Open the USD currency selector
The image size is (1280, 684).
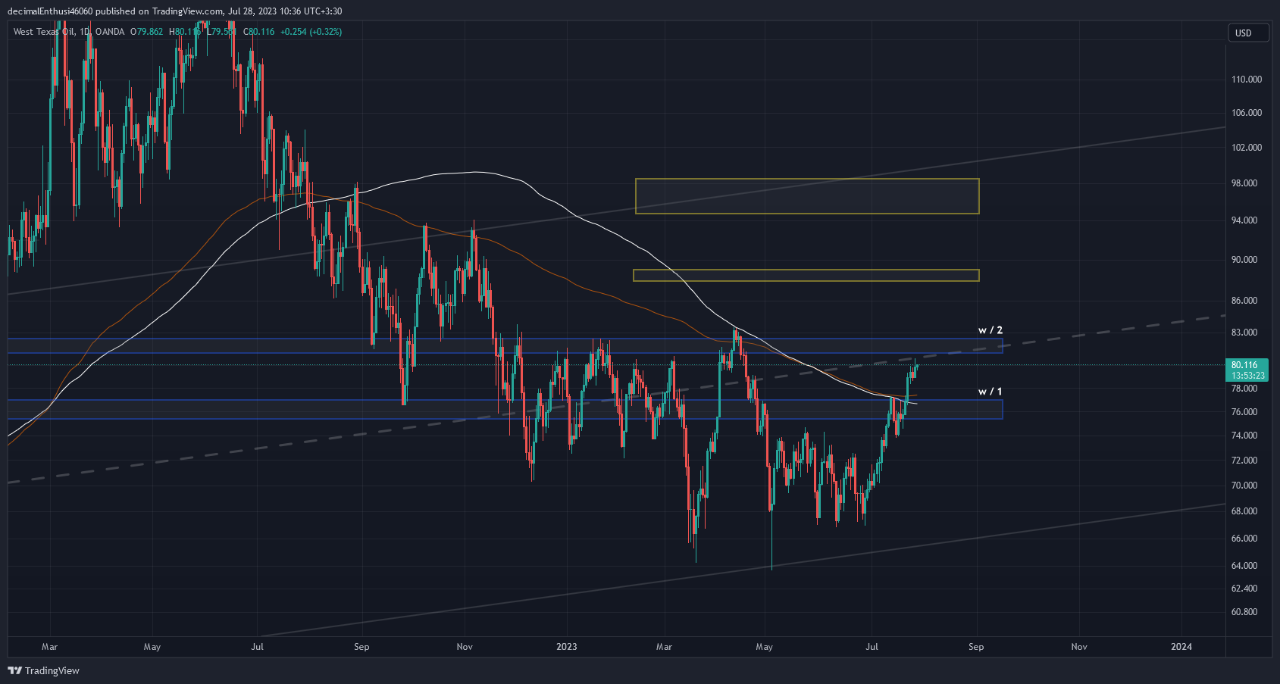click(1243, 33)
